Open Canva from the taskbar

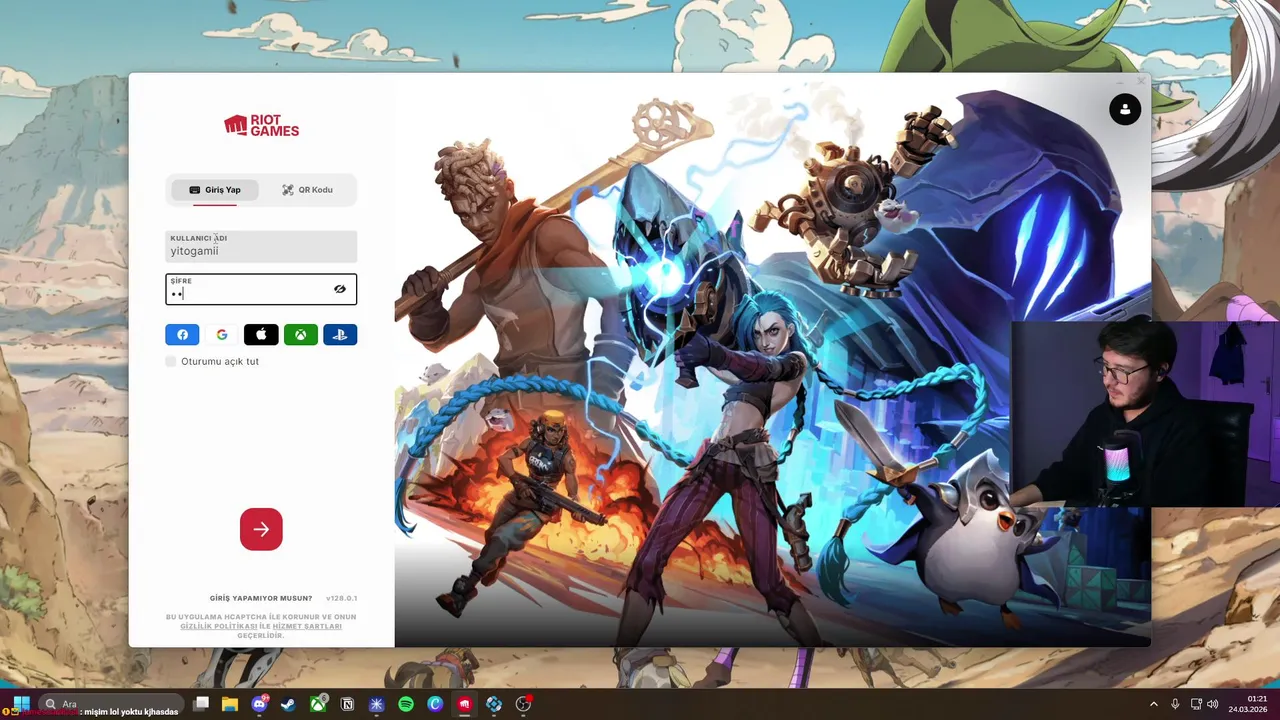[x=435, y=704]
